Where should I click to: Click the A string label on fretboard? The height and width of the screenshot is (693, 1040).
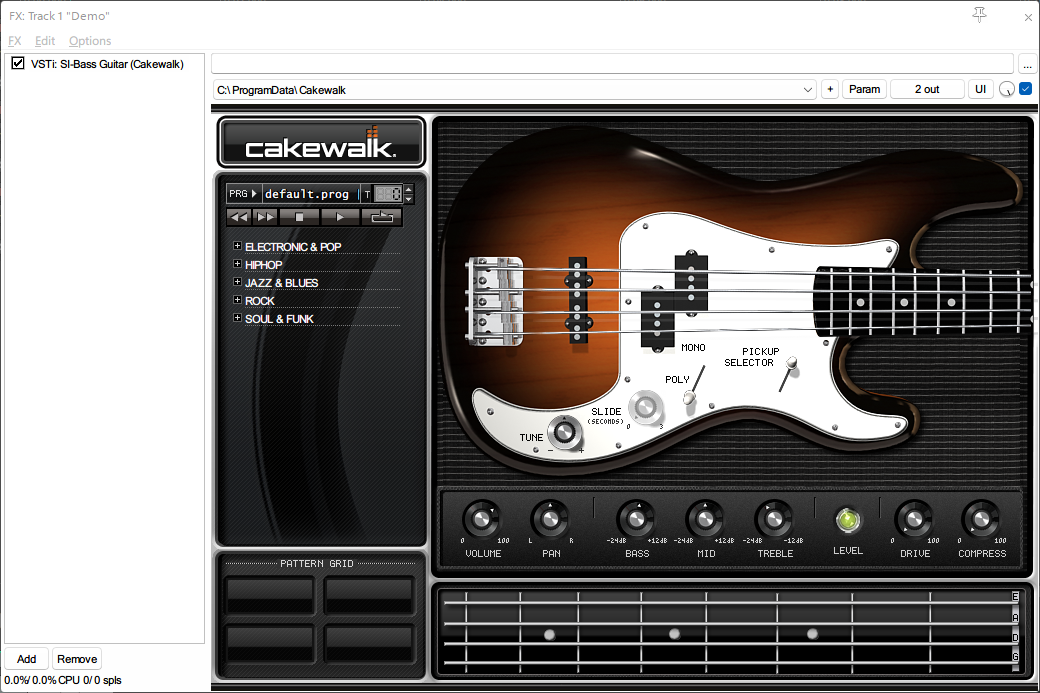pos(1015,617)
